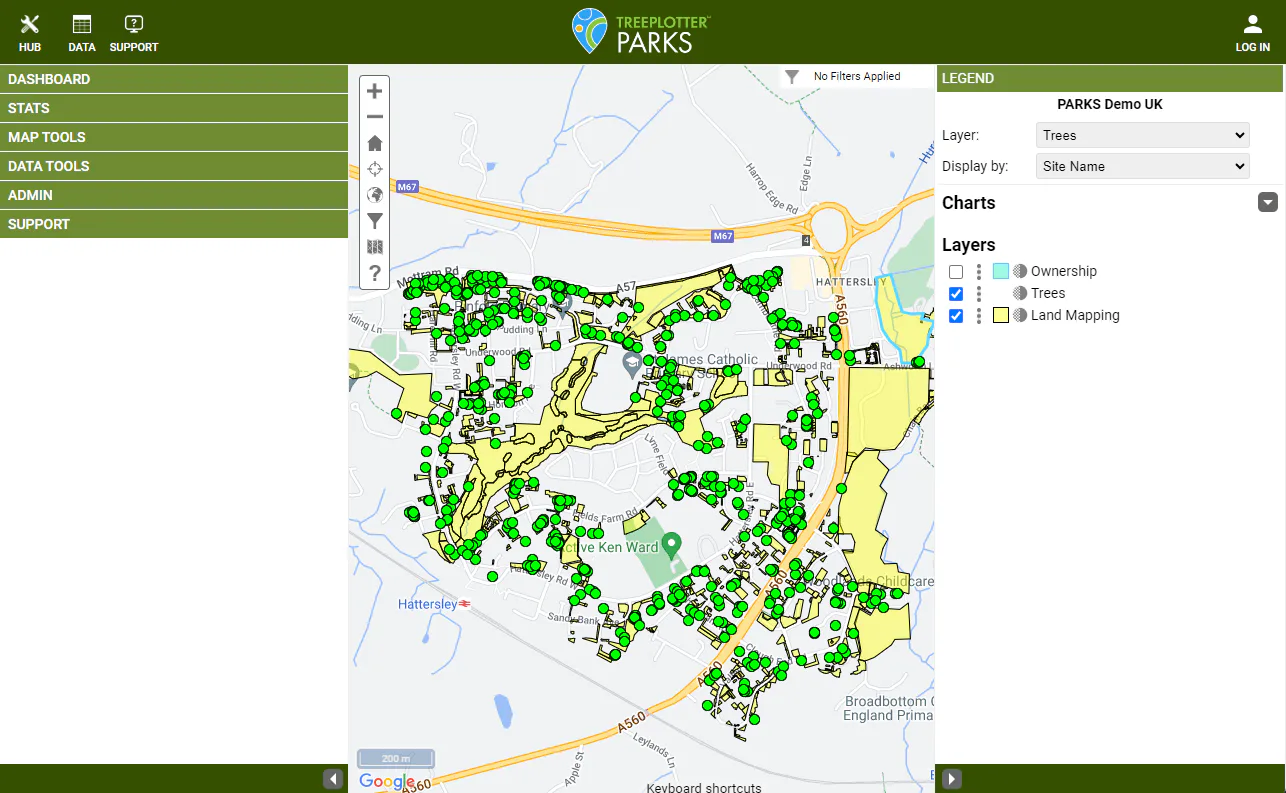This screenshot has width=1286, height=793.
Task: Open the Layer dropdown showing Trees
Action: [1142, 134]
